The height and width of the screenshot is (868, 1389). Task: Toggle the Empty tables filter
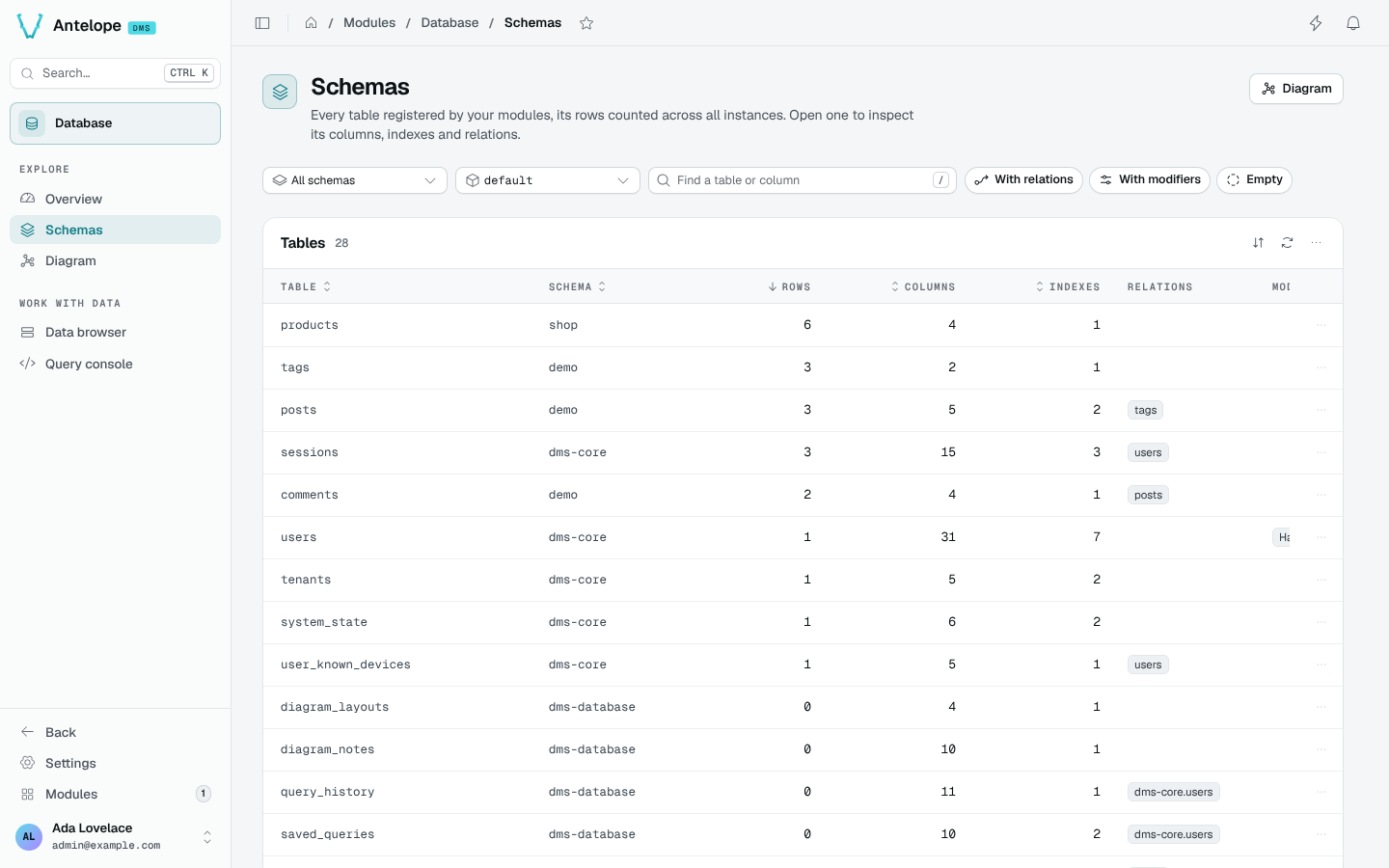(x=1254, y=180)
